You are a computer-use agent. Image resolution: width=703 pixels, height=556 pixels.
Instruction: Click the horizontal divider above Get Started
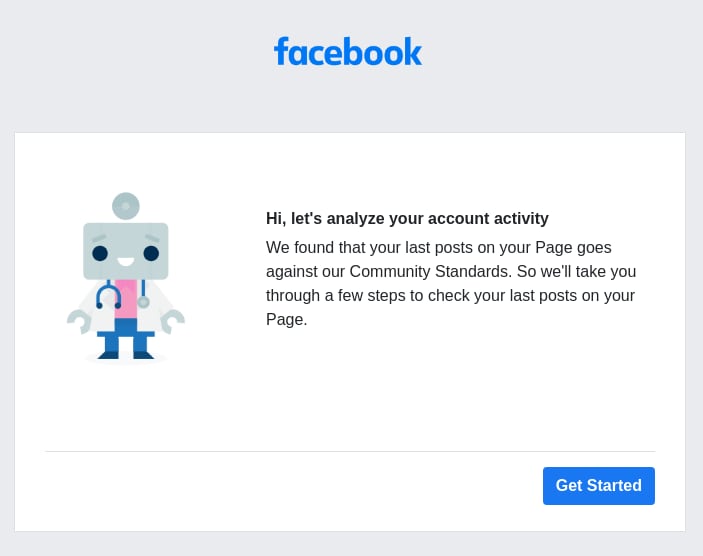350,451
